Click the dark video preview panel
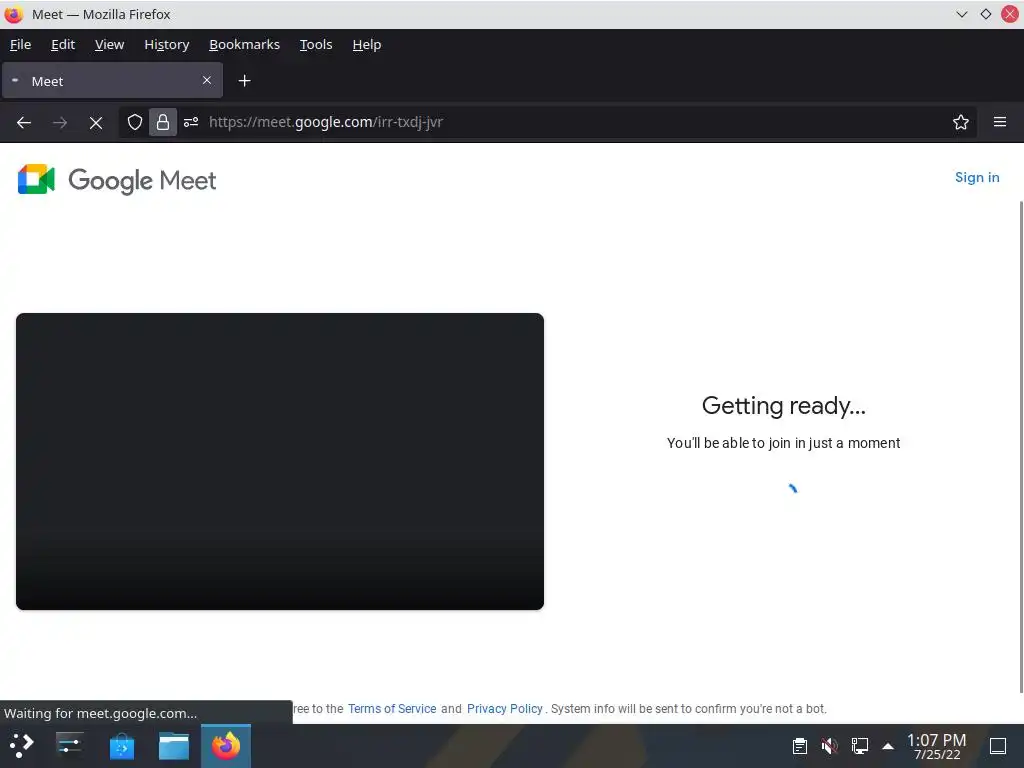 (x=280, y=461)
